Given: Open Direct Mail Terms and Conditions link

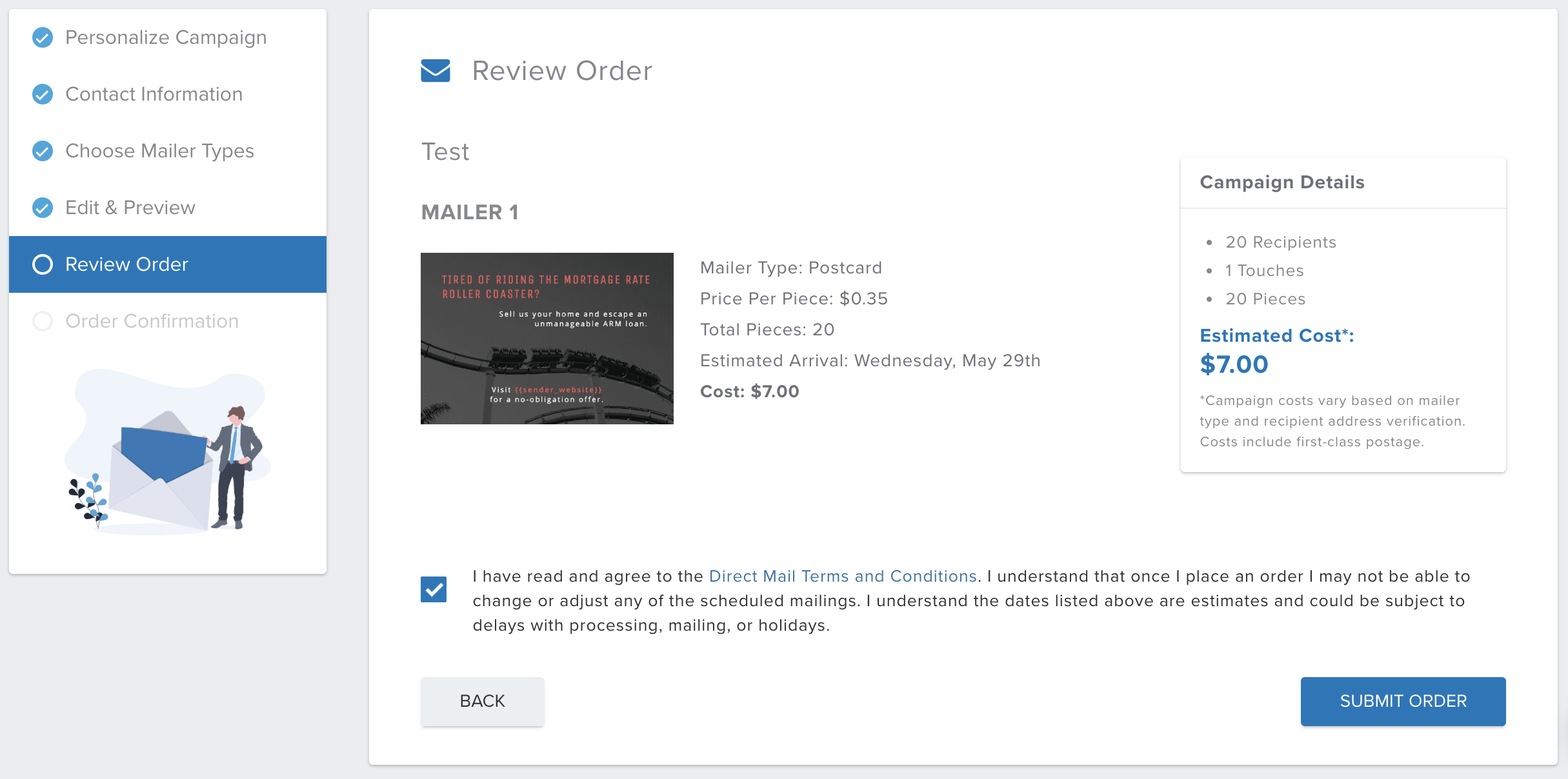Looking at the screenshot, I should coord(843,576).
